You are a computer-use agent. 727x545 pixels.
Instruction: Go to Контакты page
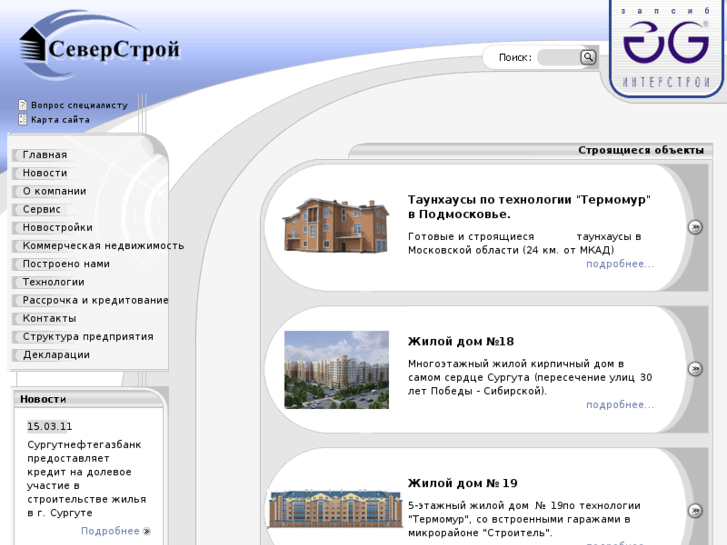[x=50, y=318]
